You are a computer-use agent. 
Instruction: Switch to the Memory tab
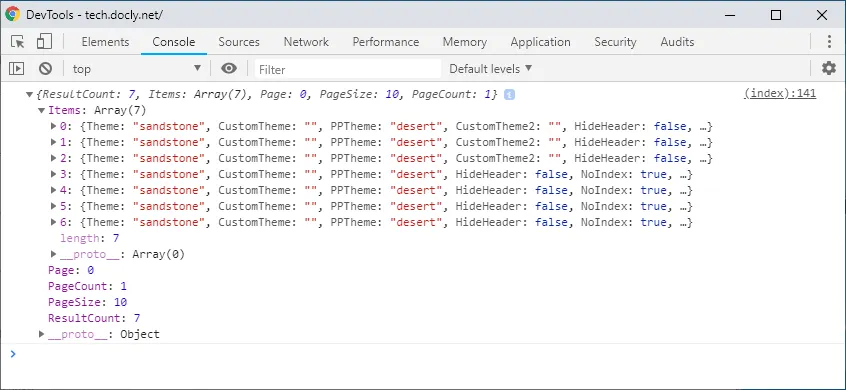pos(465,42)
